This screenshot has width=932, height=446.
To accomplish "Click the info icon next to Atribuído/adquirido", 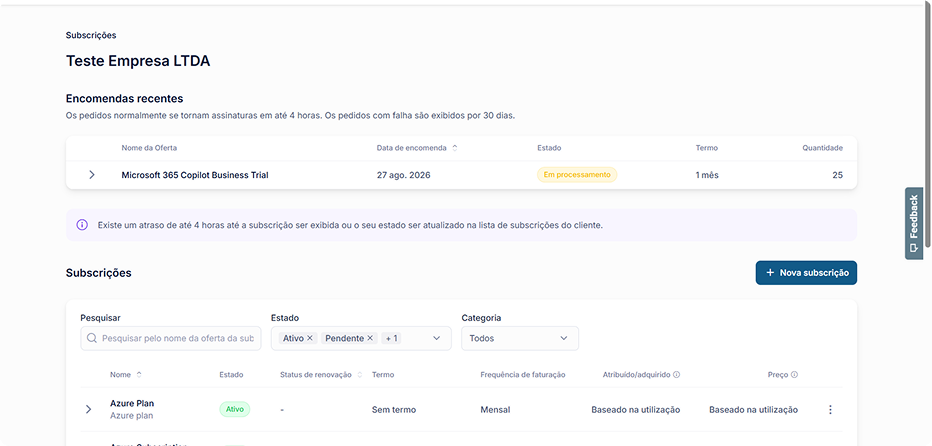I will [676, 375].
